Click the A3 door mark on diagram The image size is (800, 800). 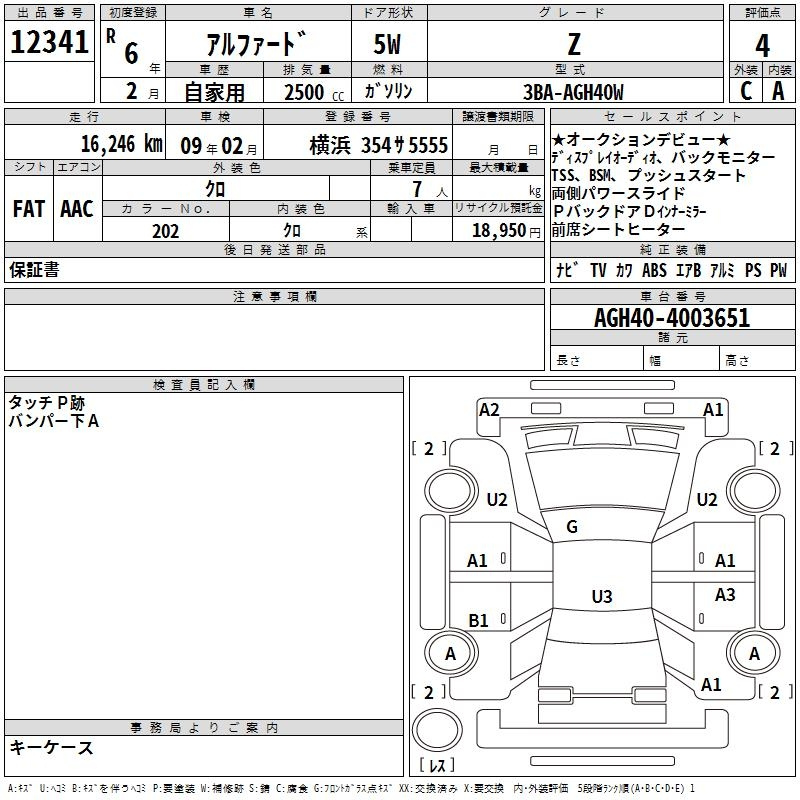(x=725, y=594)
